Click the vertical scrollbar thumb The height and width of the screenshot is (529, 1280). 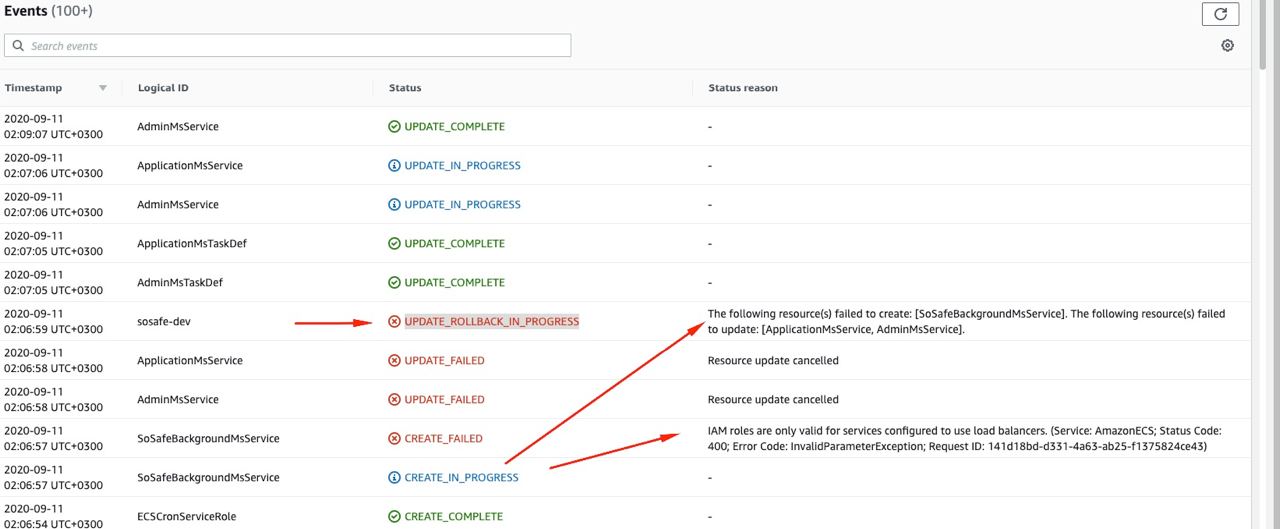pyautogui.click(x=1265, y=35)
